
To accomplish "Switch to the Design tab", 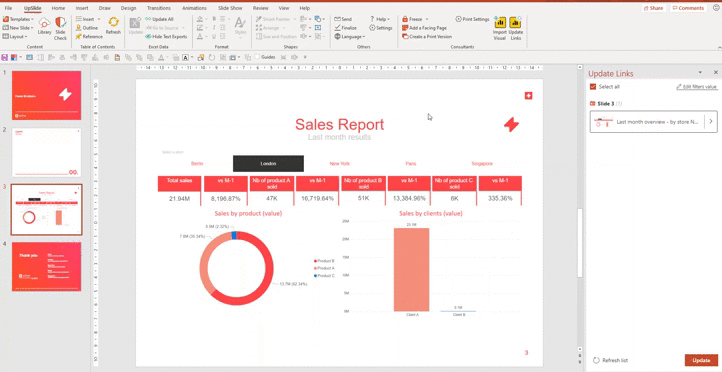I will pos(128,8).
